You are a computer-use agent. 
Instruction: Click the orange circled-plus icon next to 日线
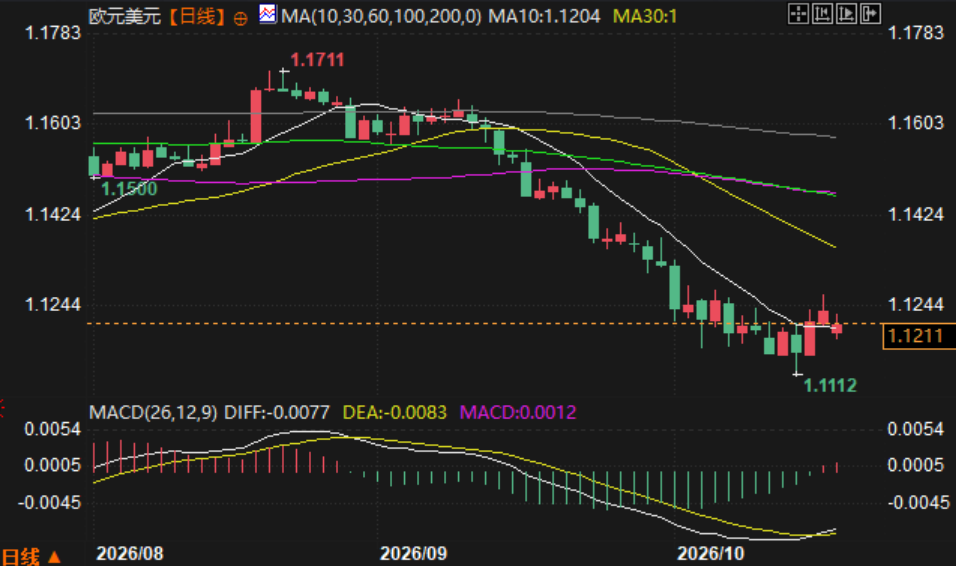[241, 19]
